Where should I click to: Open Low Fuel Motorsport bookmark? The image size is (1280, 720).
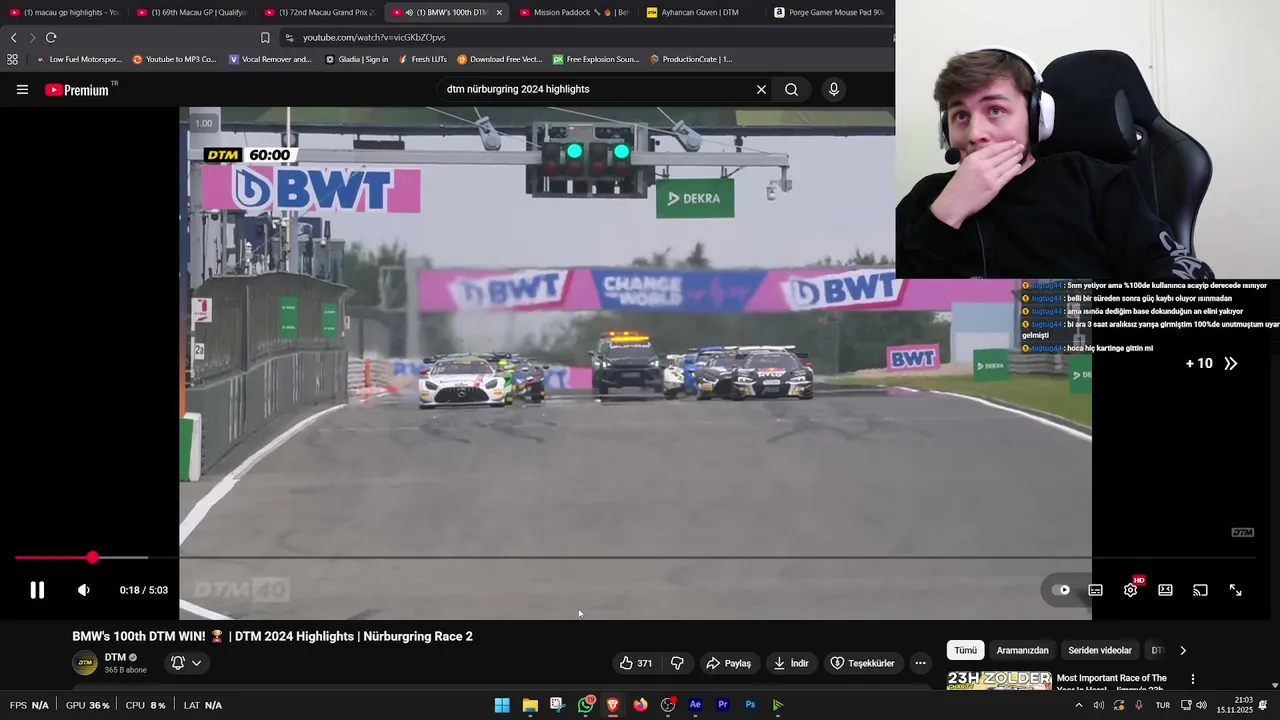click(78, 59)
